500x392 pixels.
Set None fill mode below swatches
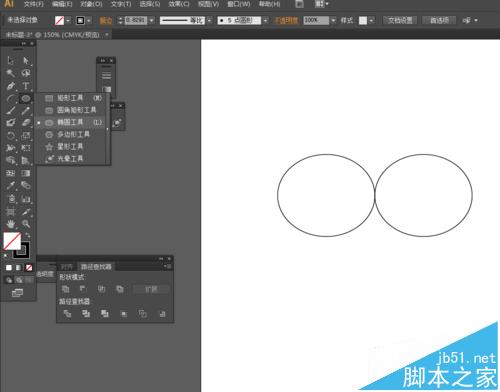[x=29, y=268]
